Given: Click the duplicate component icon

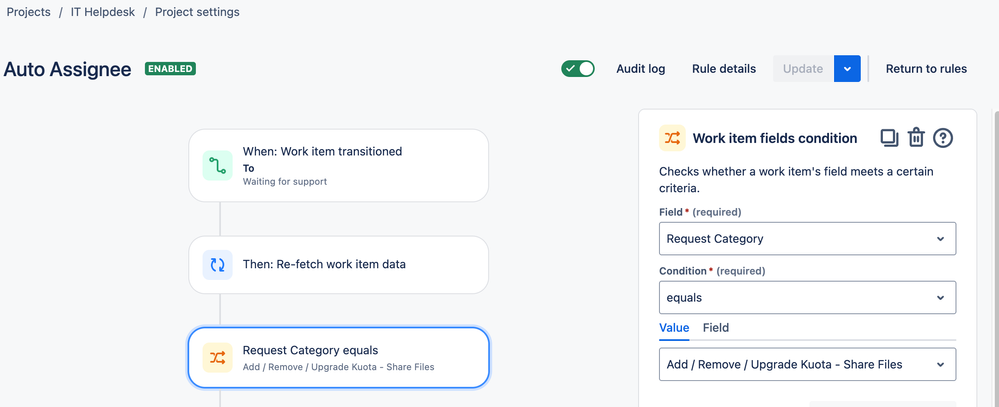Looking at the screenshot, I should point(889,138).
